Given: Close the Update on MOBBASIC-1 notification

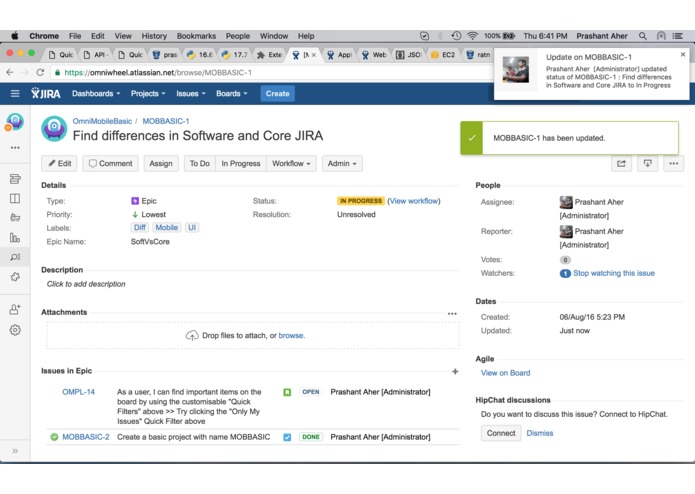Looking at the screenshot, I should [683, 54].
